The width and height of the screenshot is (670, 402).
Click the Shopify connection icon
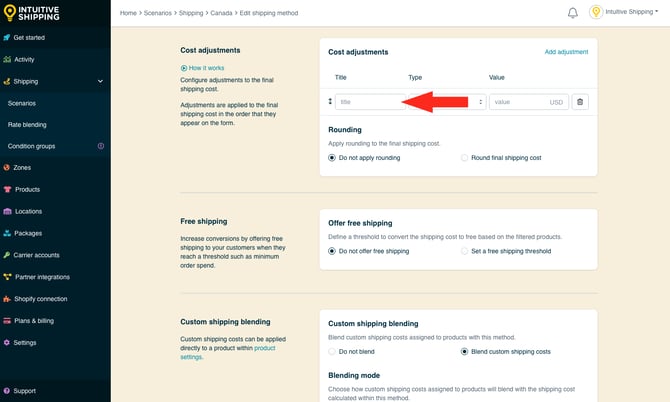pos(7,299)
